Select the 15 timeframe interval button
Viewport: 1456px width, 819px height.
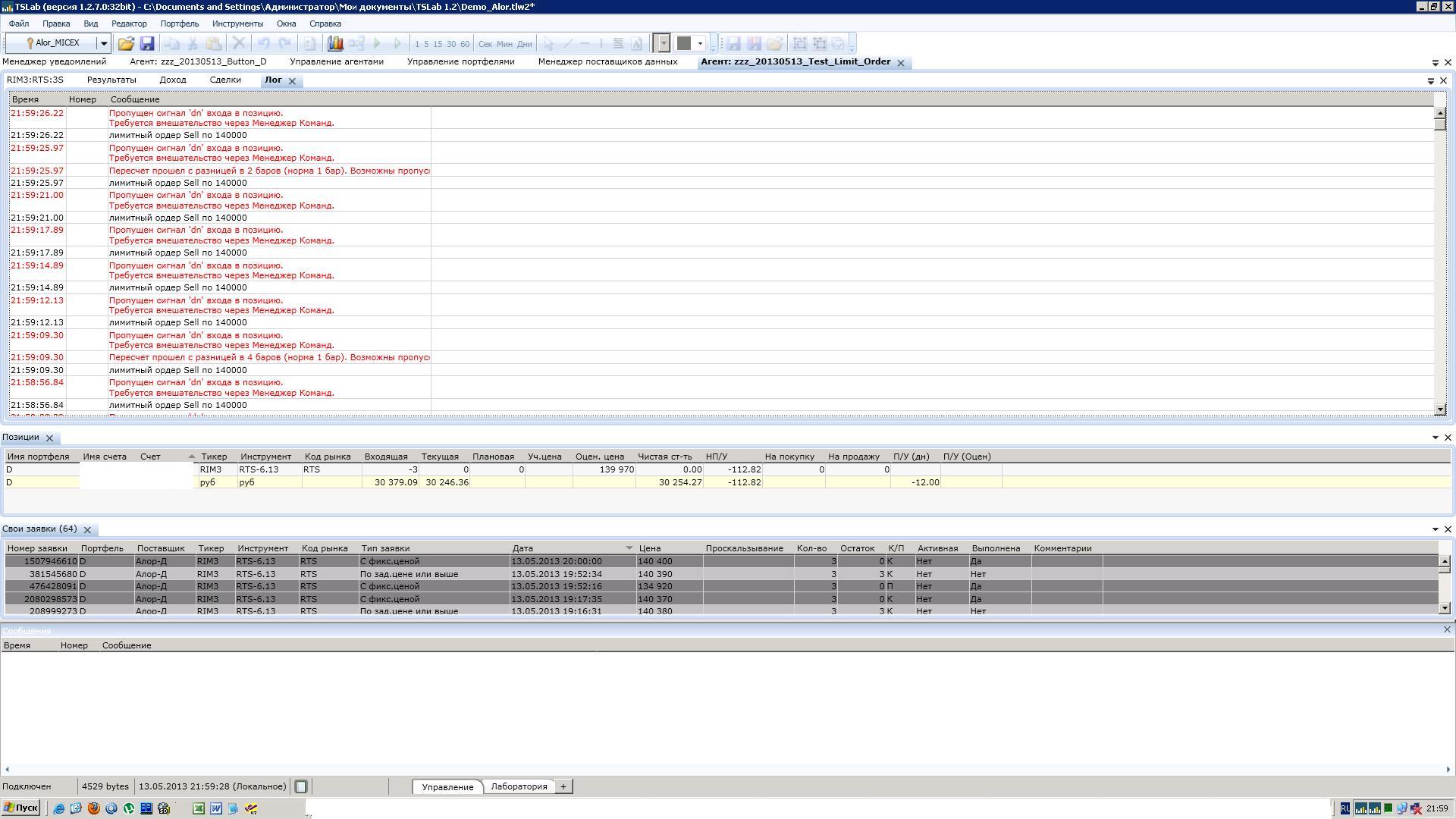coord(438,44)
